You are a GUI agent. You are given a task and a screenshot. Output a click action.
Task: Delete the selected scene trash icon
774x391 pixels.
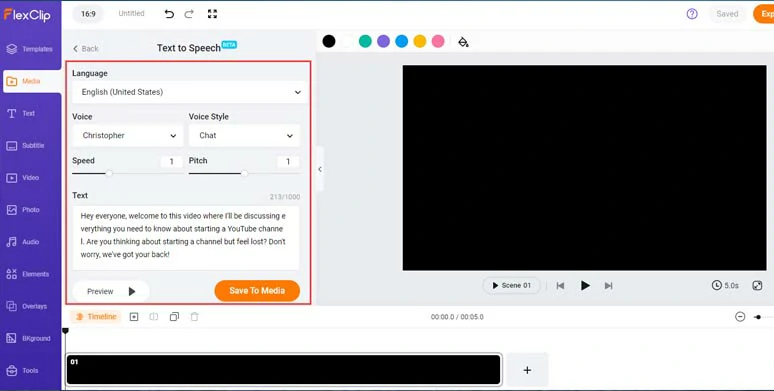[x=194, y=317]
